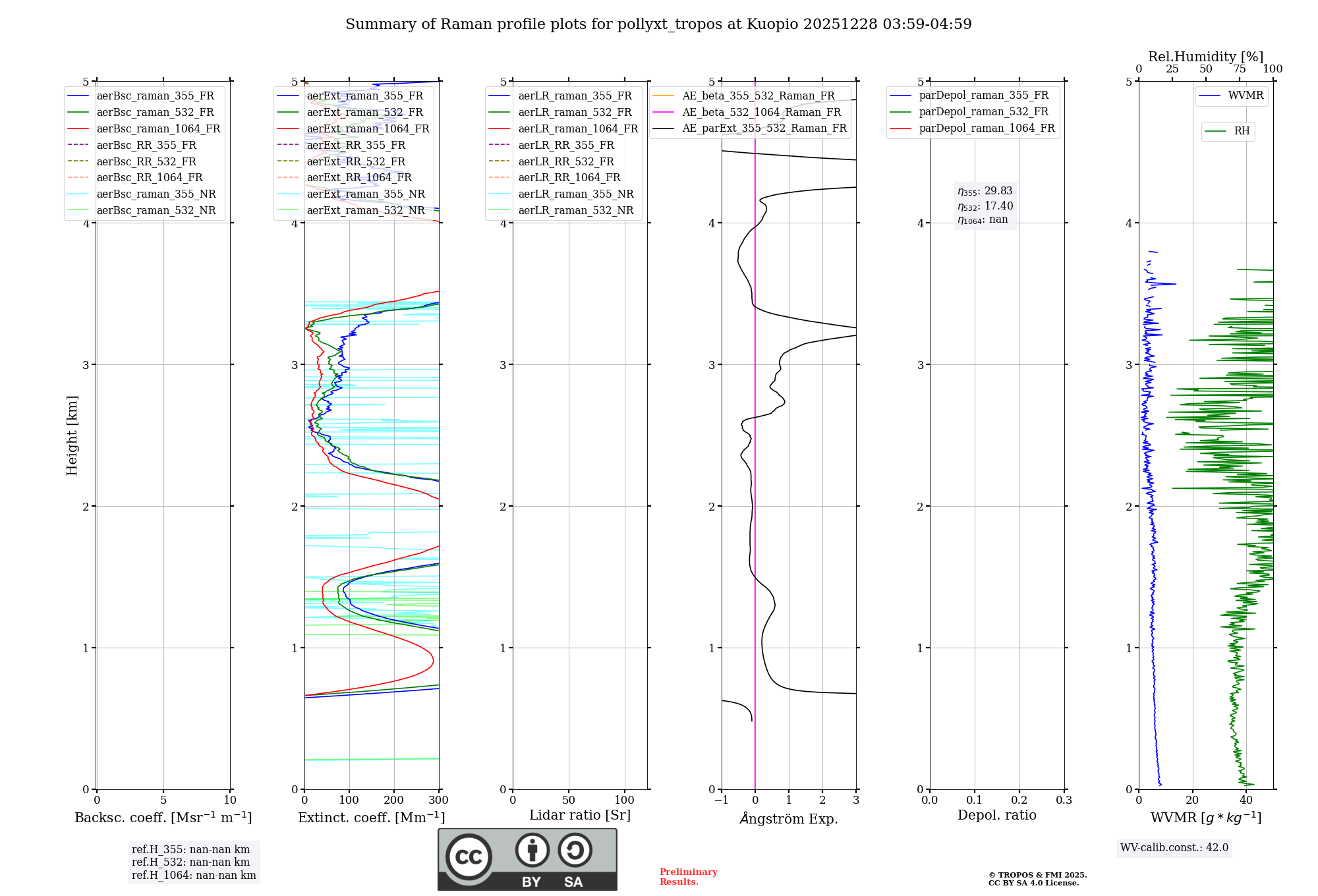Click the Preliminary Results red text
This screenshot has width=1318, height=896.
(x=688, y=877)
